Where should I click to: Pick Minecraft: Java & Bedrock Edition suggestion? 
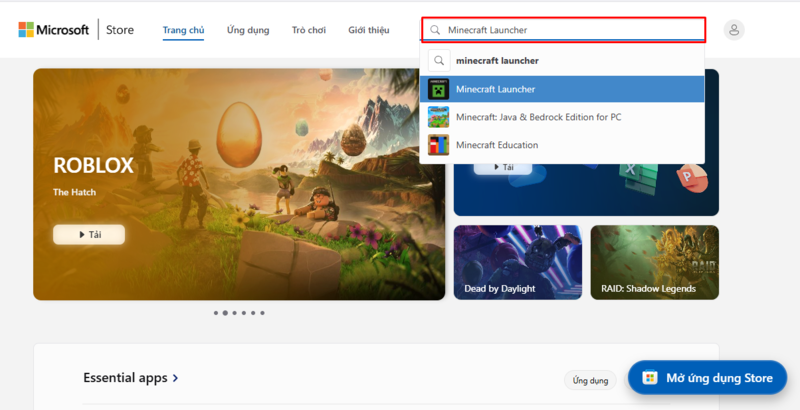click(562, 117)
